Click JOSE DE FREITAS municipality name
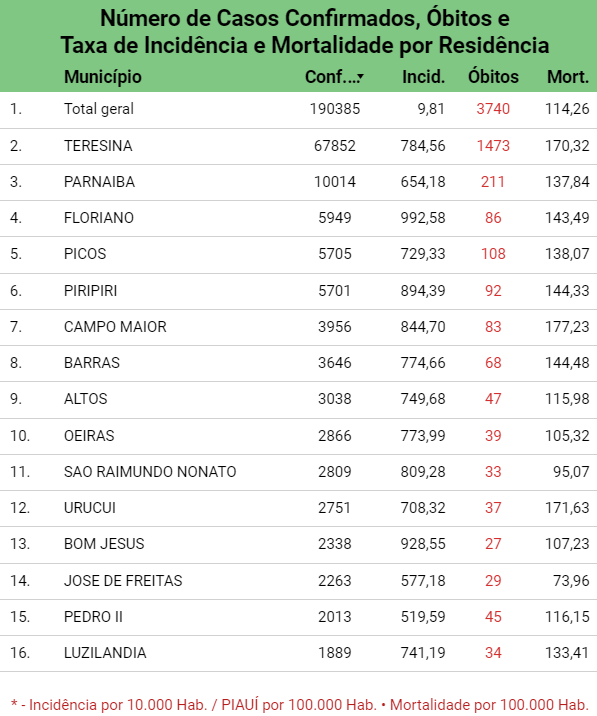 123,581
